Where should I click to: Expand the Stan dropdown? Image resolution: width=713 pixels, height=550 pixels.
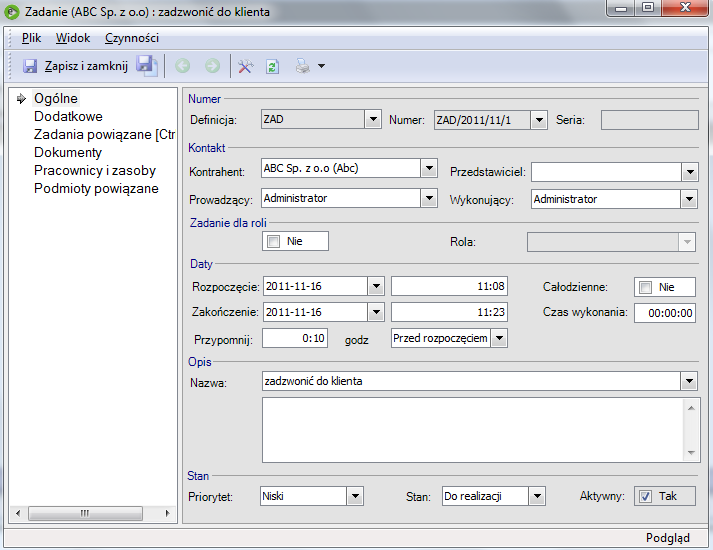[537, 496]
